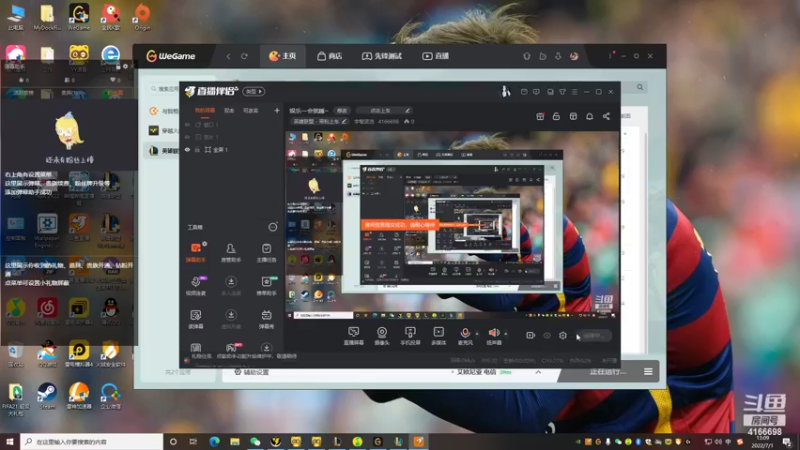Viewport: 800px width, 450px height.
Task: Open the 视频连麦 video co-stream tool
Action: 195,286
